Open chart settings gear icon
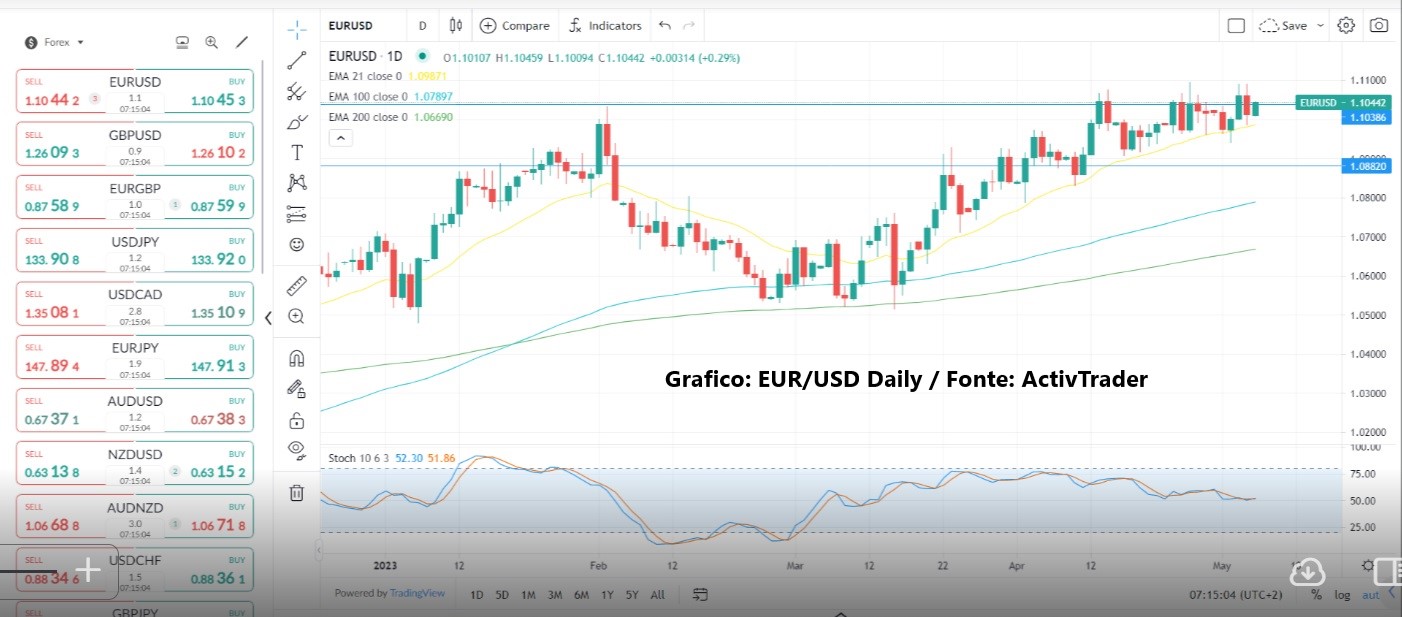1402x617 pixels. (x=1346, y=26)
